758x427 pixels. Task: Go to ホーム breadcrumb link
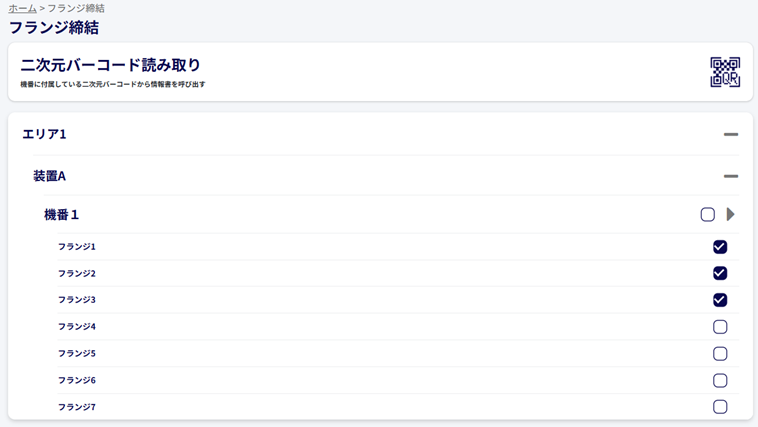point(22,8)
